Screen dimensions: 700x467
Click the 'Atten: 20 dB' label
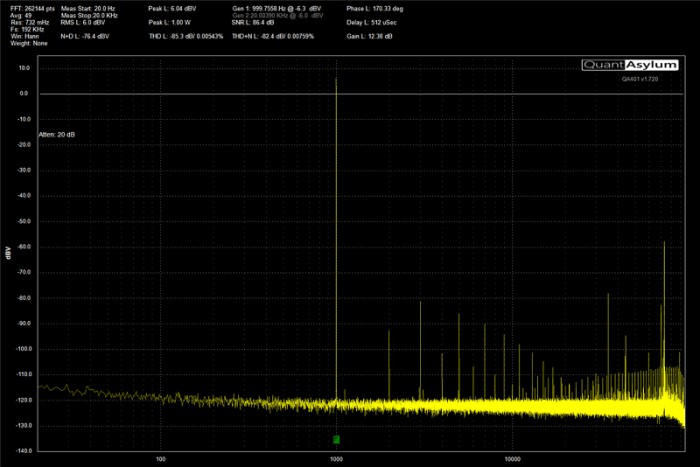(57, 135)
